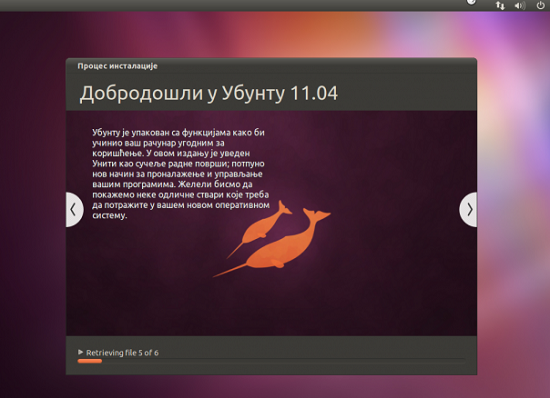Viewport: 550px width, 398px height.
Task: Go back to the previous slide
Action: point(74,209)
